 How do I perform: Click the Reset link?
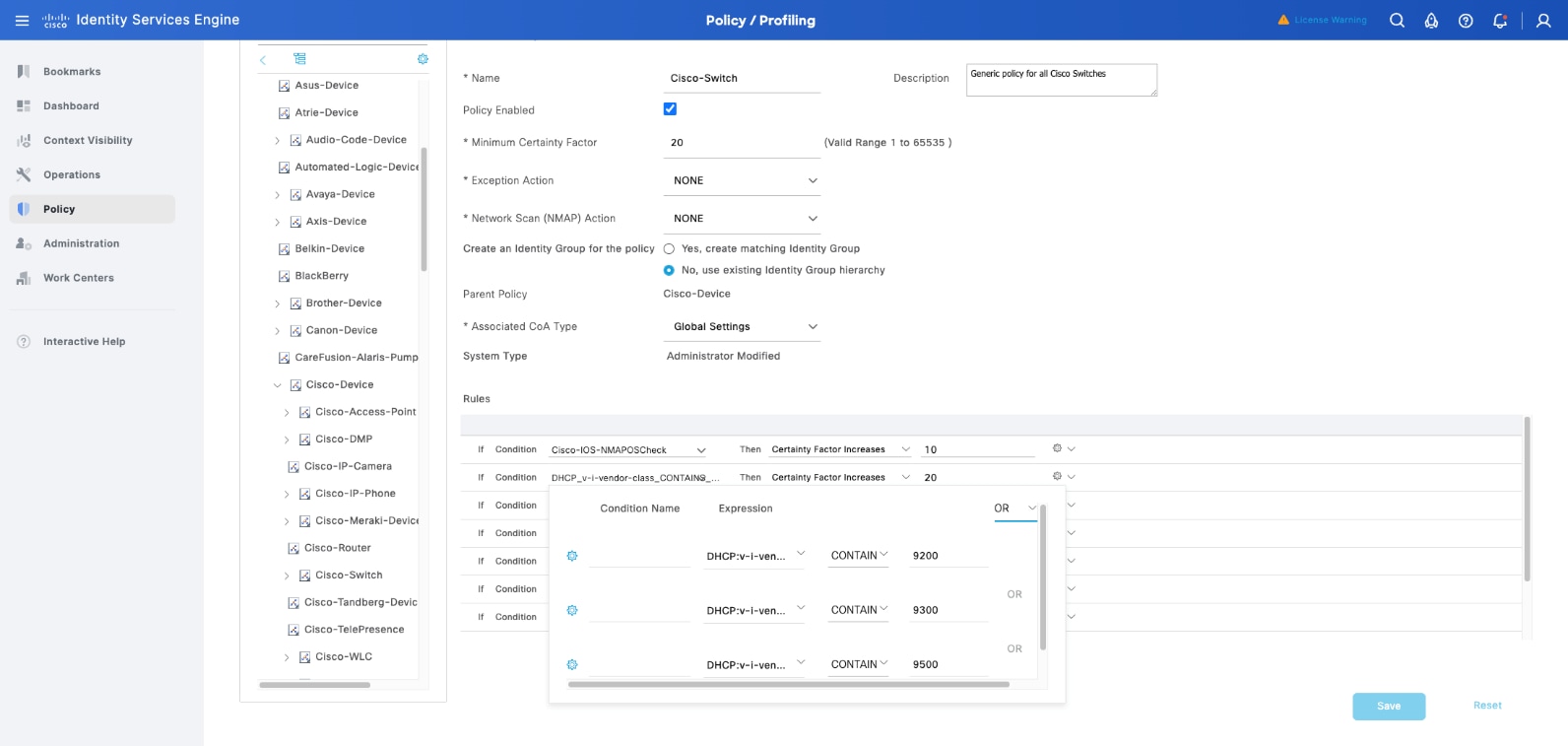point(1486,706)
